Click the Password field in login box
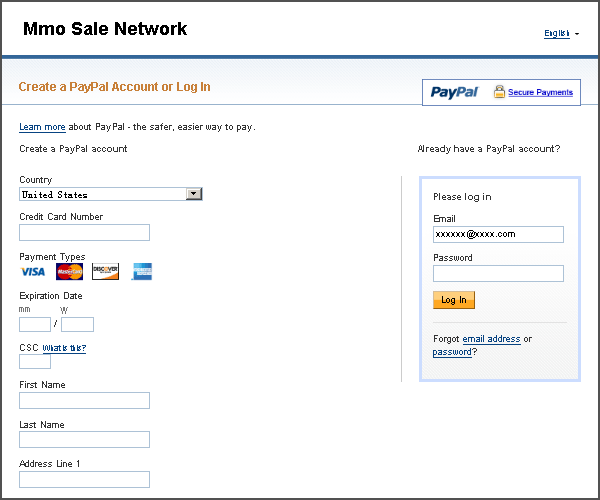 pyautogui.click(x=498, y=274)
